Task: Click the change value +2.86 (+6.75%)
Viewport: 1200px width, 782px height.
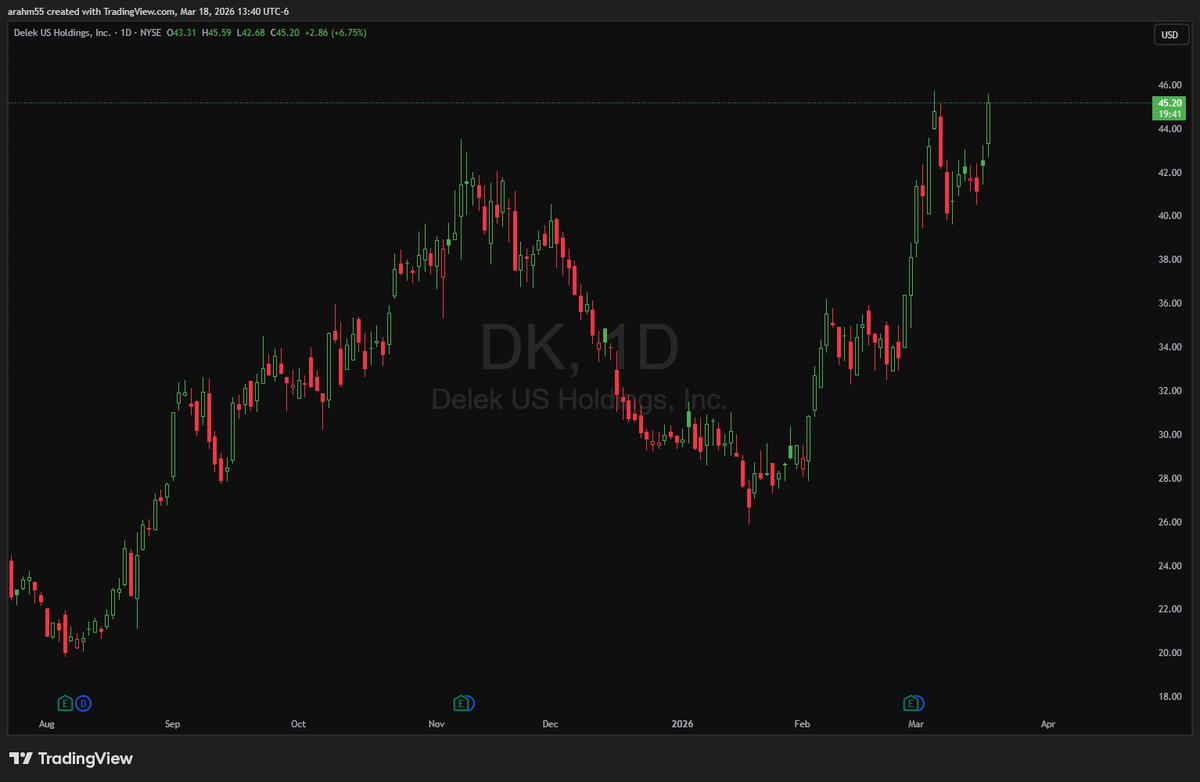Action: 337,33
